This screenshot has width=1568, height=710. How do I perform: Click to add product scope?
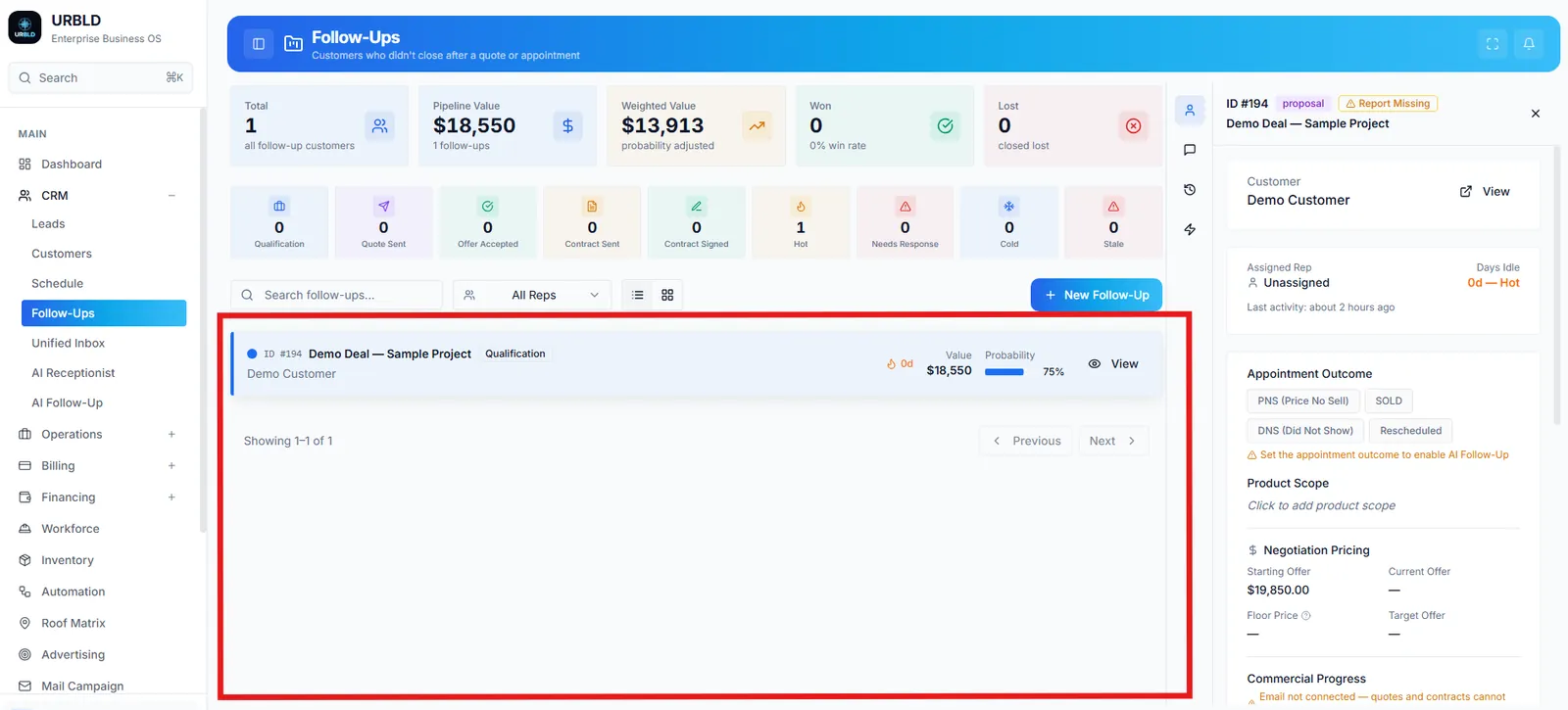tap(1321, 506)
